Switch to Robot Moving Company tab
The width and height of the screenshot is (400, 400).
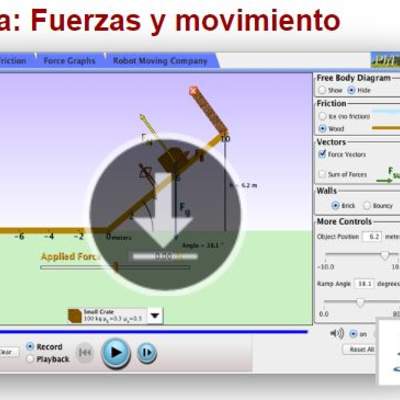[x=160, y=61]
